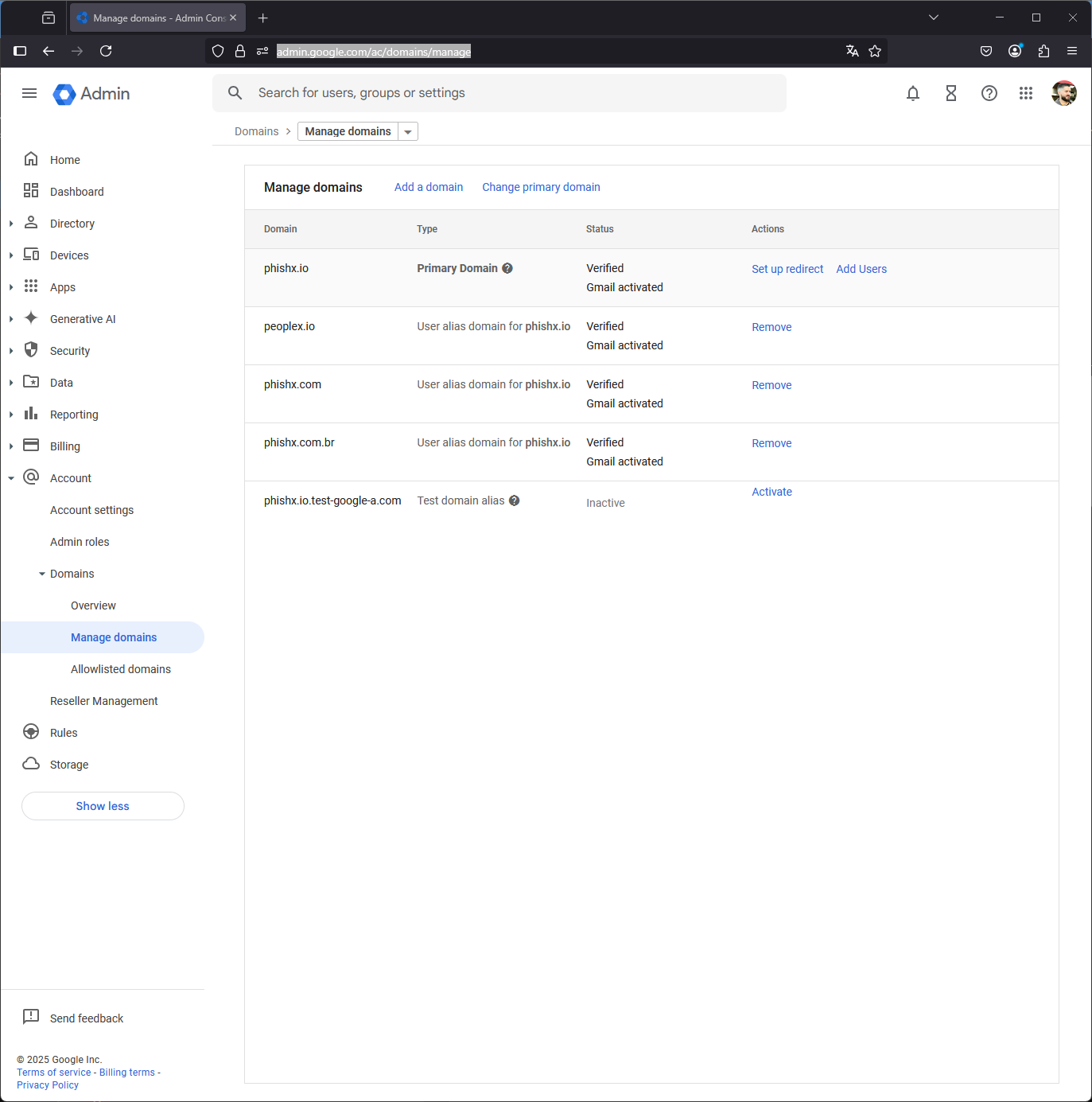Open the list all tabs dropdown
The width and height of the screenshot is (1092, 1102).
coord(934,18)
